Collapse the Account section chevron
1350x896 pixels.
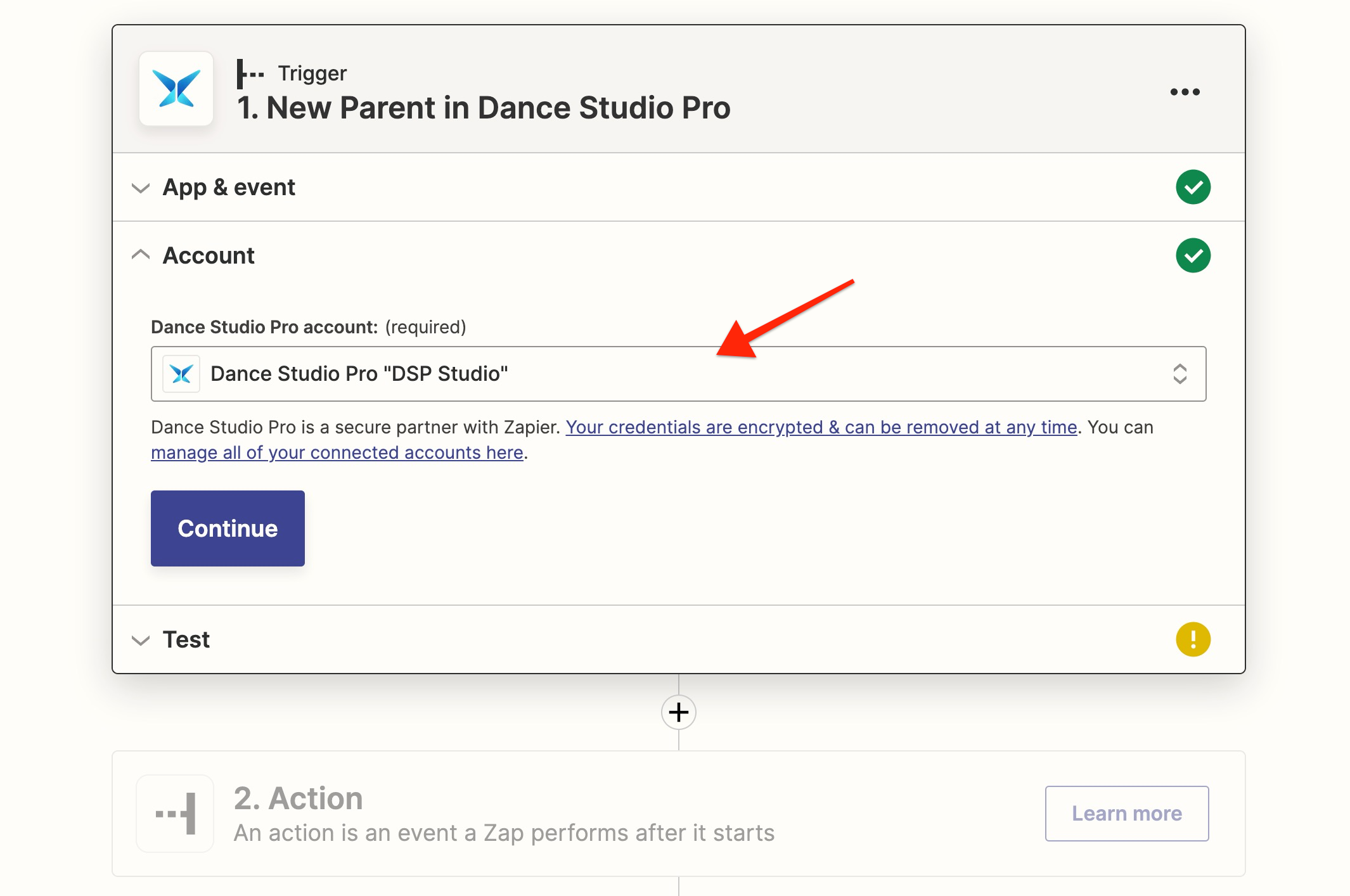pos(140,255)
